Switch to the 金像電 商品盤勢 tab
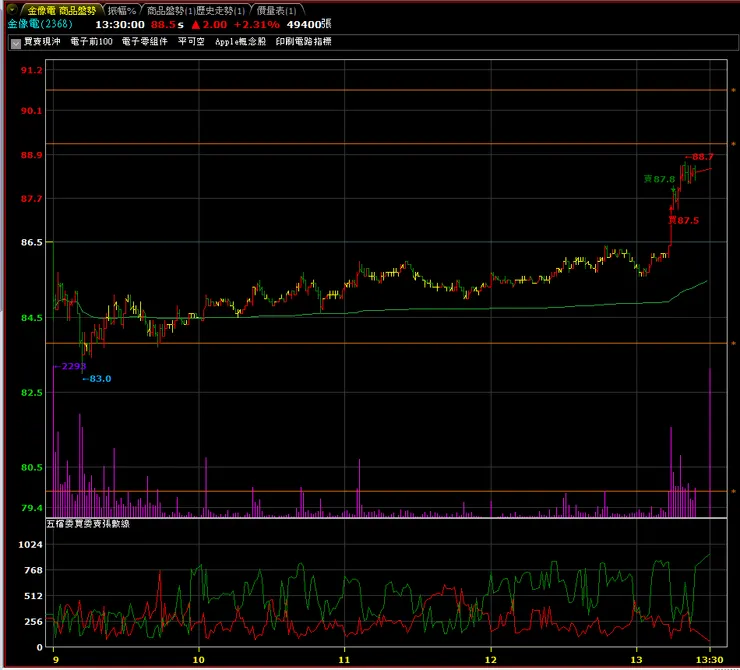This screenshot has height=670, width=740. (x=61, y=10)
